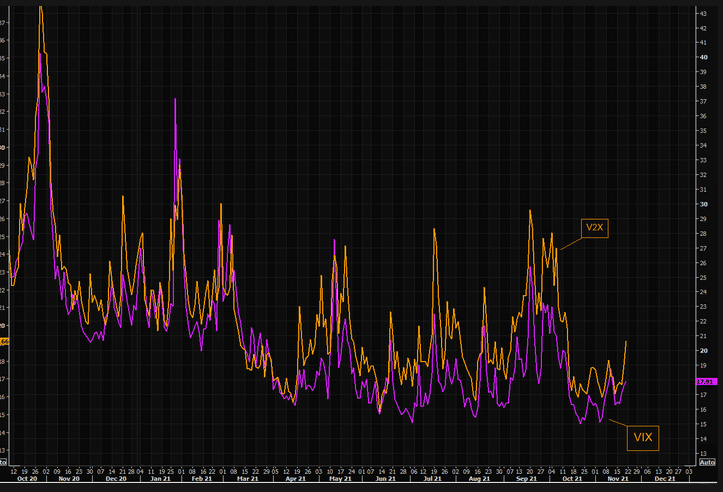Click the Oct 20 month label
Image resolution: width=723 pixels, height=492 pixels.
27,479
